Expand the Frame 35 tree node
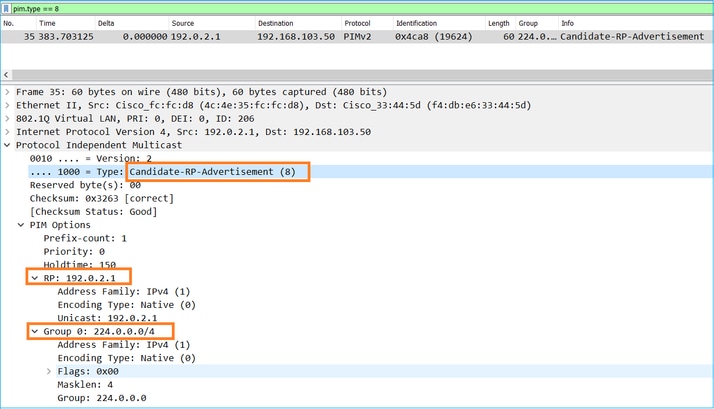714x409 pixels. click(7, 92)
